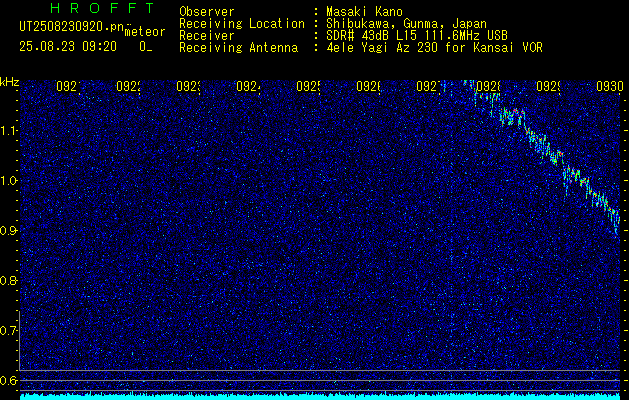Click the 1.0 kHz axis tick label
Viewport: 629px width, 400px height.
pyautogui.click(x=8, y=181)
